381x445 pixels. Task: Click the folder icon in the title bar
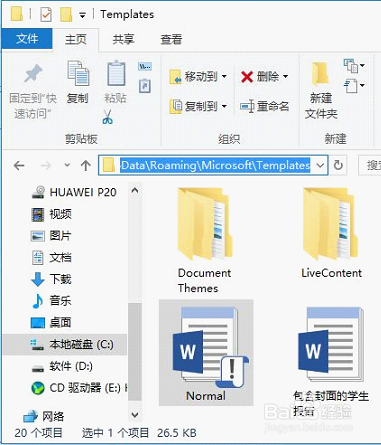[17, 14]
